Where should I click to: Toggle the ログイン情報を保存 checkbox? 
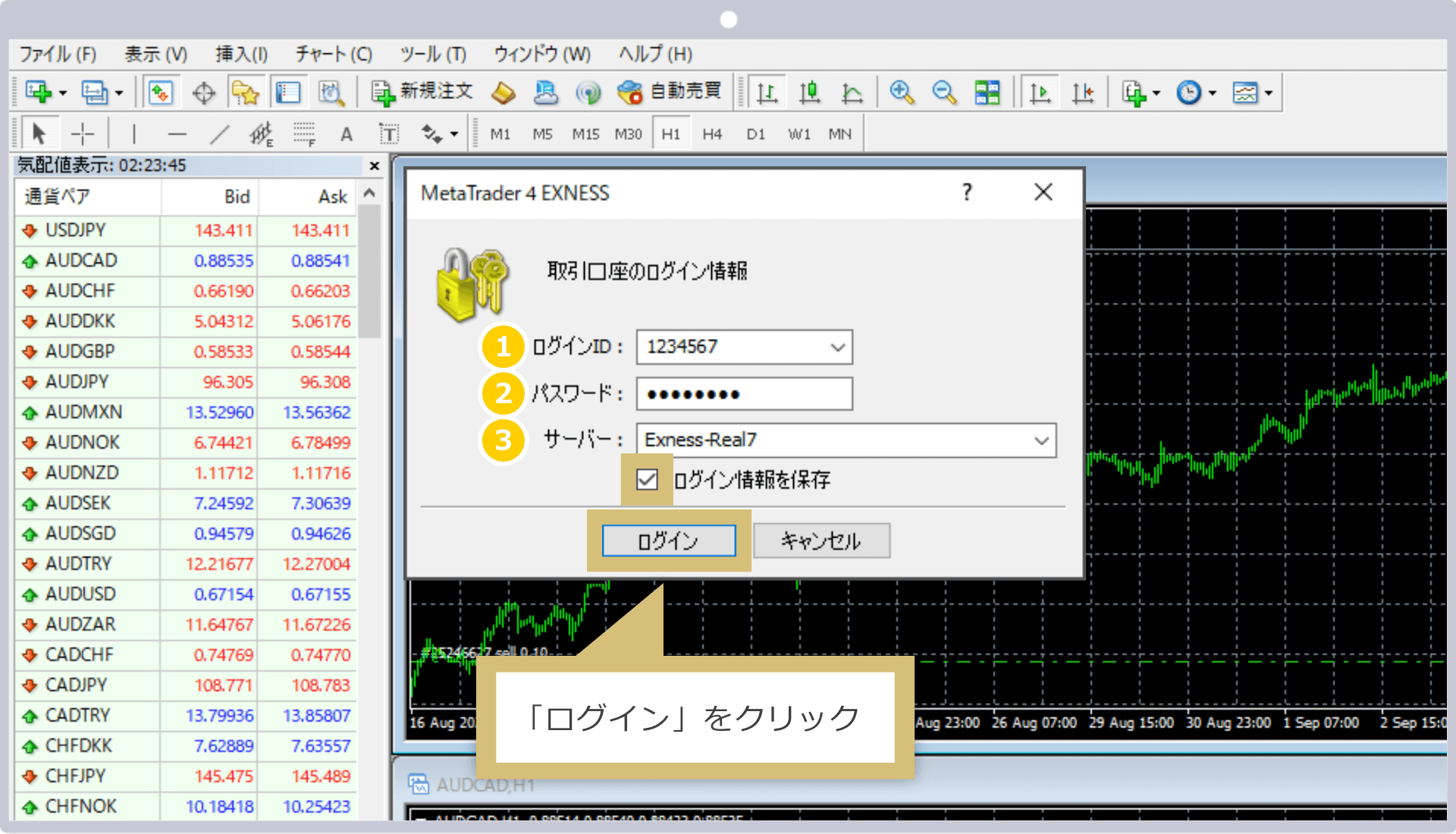[647, 479]
